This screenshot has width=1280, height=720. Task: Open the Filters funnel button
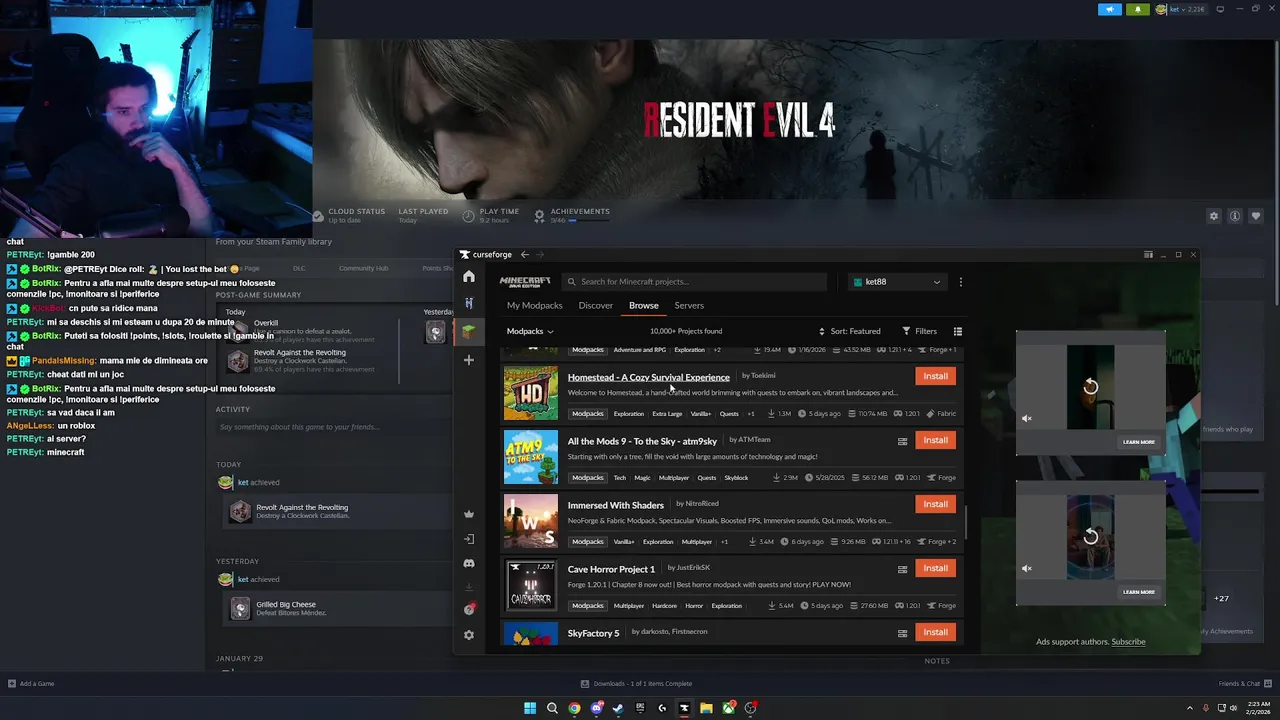pyautogui.click(x=919, y=331)
